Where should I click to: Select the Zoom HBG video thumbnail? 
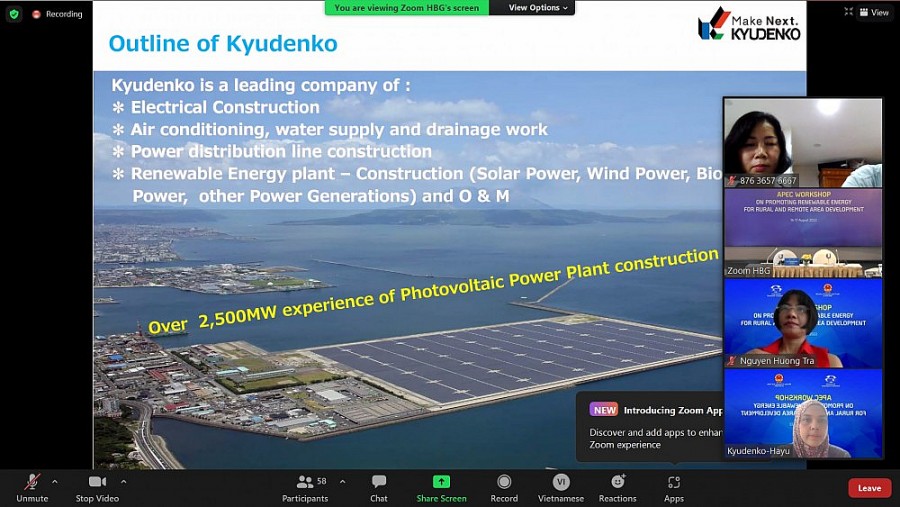(x=803, y=232)
